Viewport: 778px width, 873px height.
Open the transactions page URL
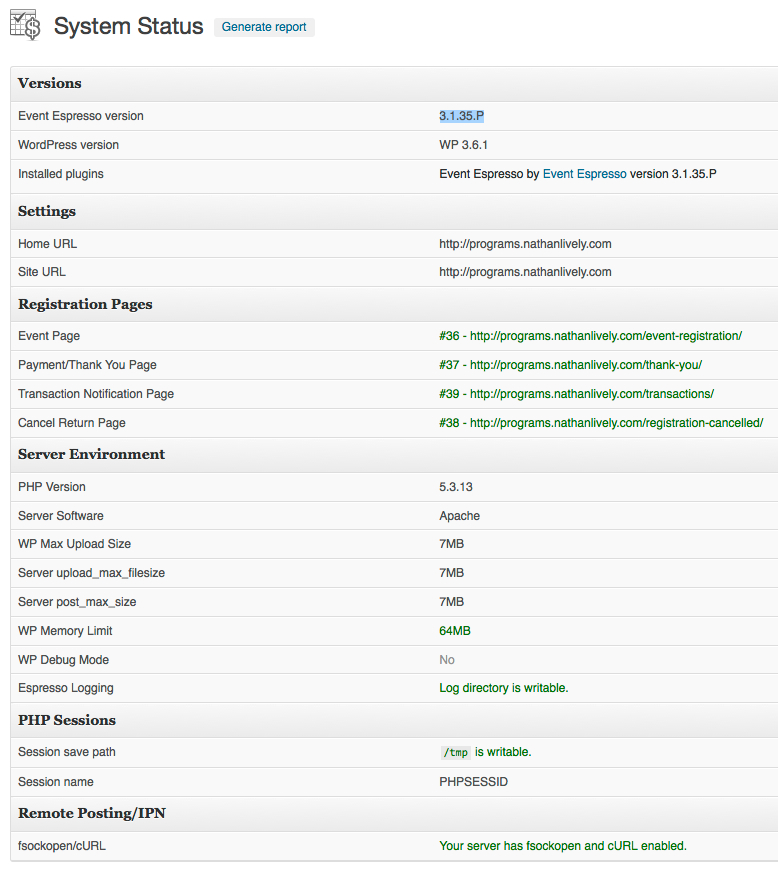pyautogui.click(x=591, y=394)
